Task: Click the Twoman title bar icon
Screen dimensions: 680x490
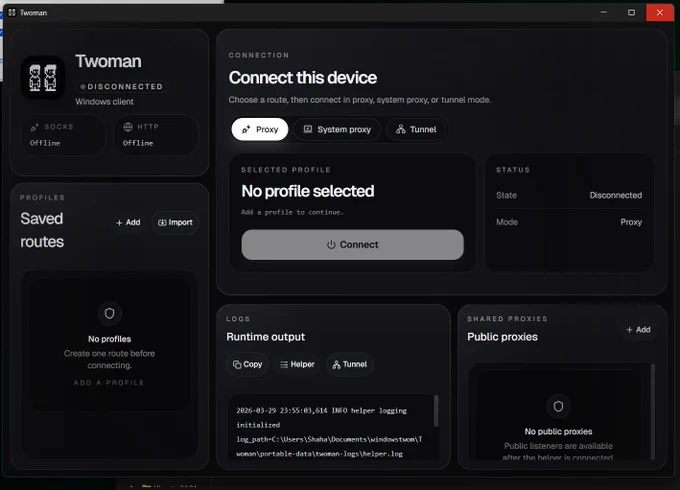Action: click(x=12, y=13)
